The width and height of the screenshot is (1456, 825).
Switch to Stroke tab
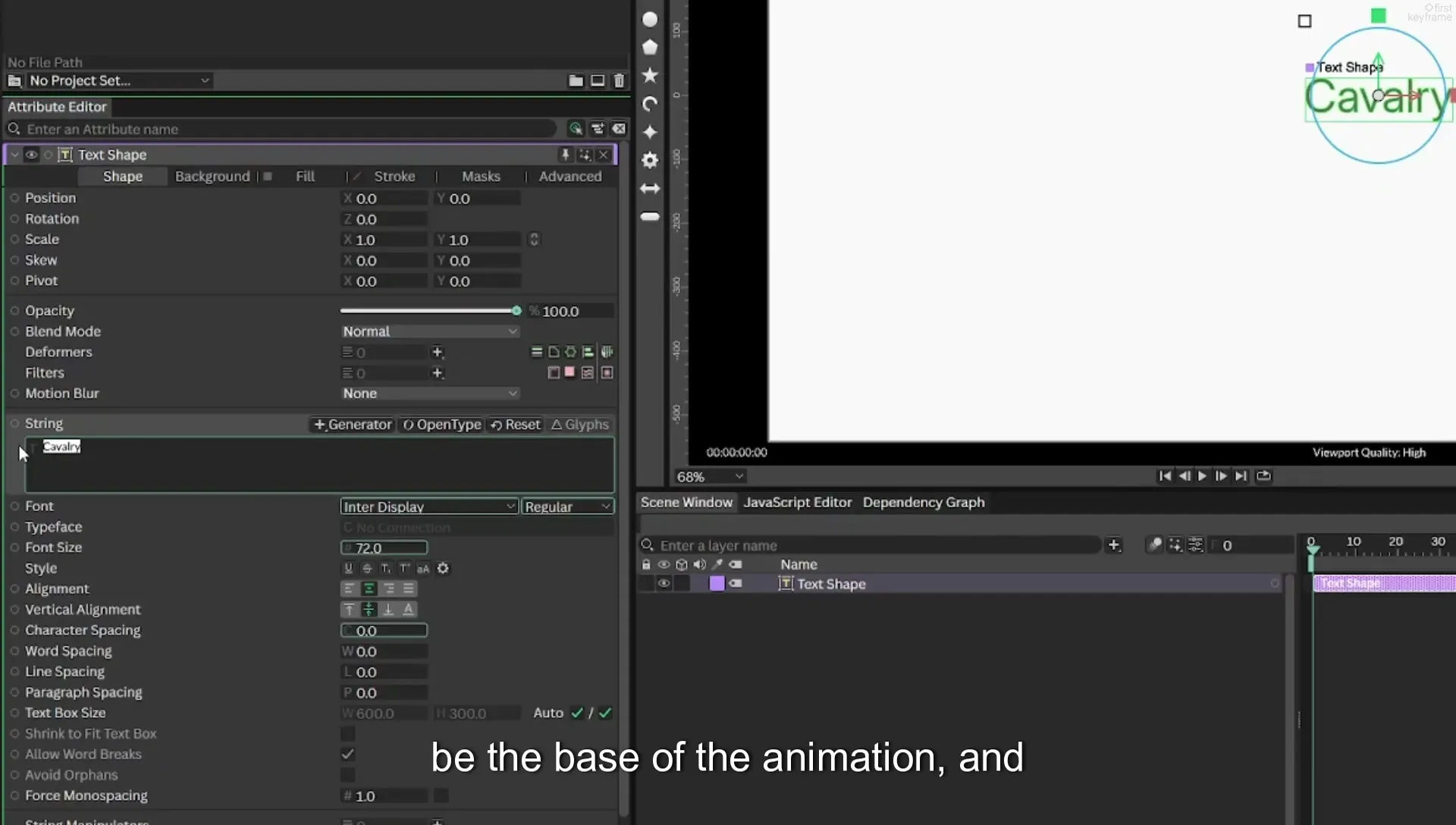(394, 176)
